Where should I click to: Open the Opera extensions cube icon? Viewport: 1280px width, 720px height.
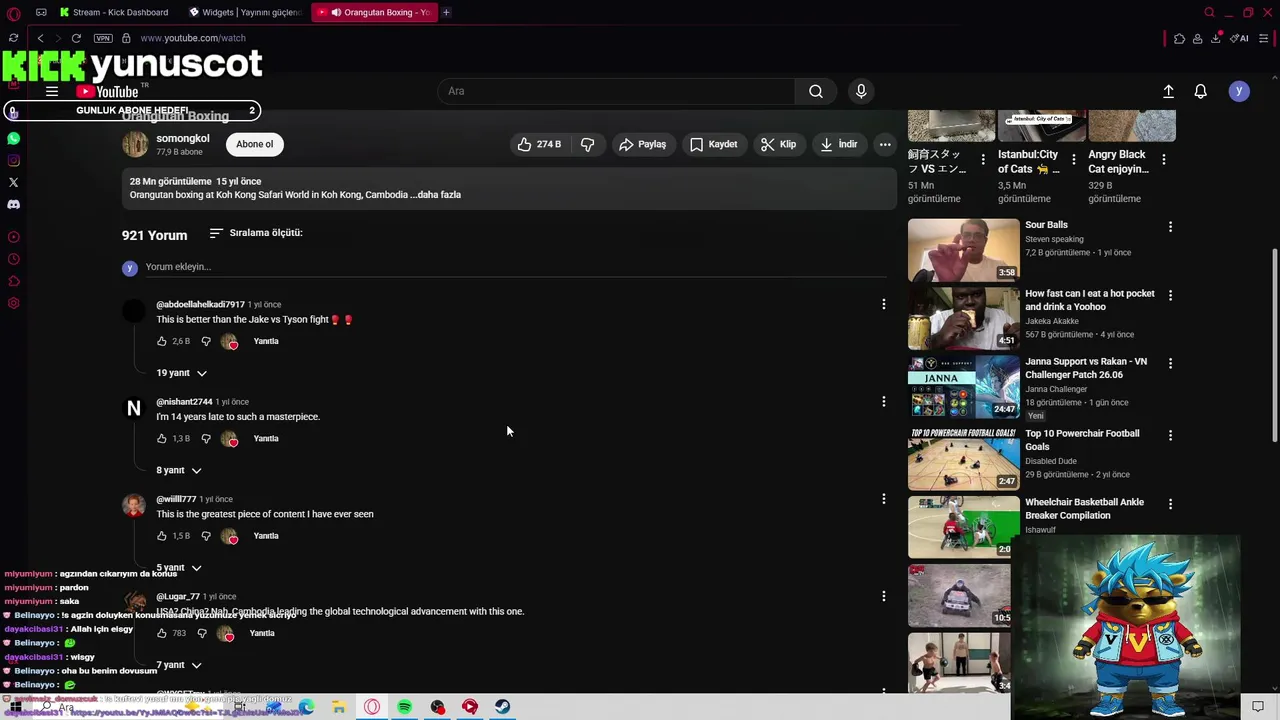1180,38
